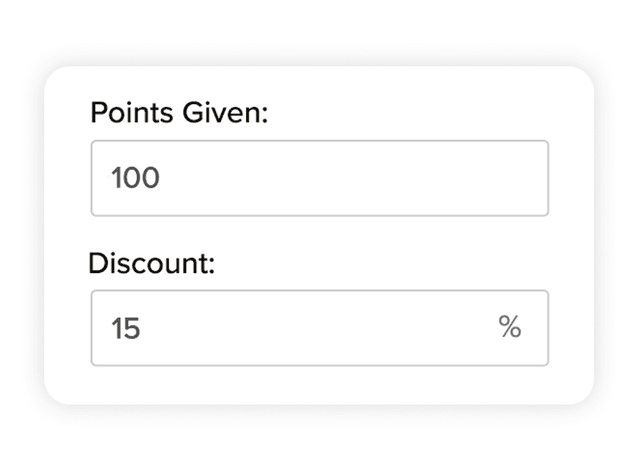Click left edge of Points Given text box
640x471 pixels.
coord(97,178)
